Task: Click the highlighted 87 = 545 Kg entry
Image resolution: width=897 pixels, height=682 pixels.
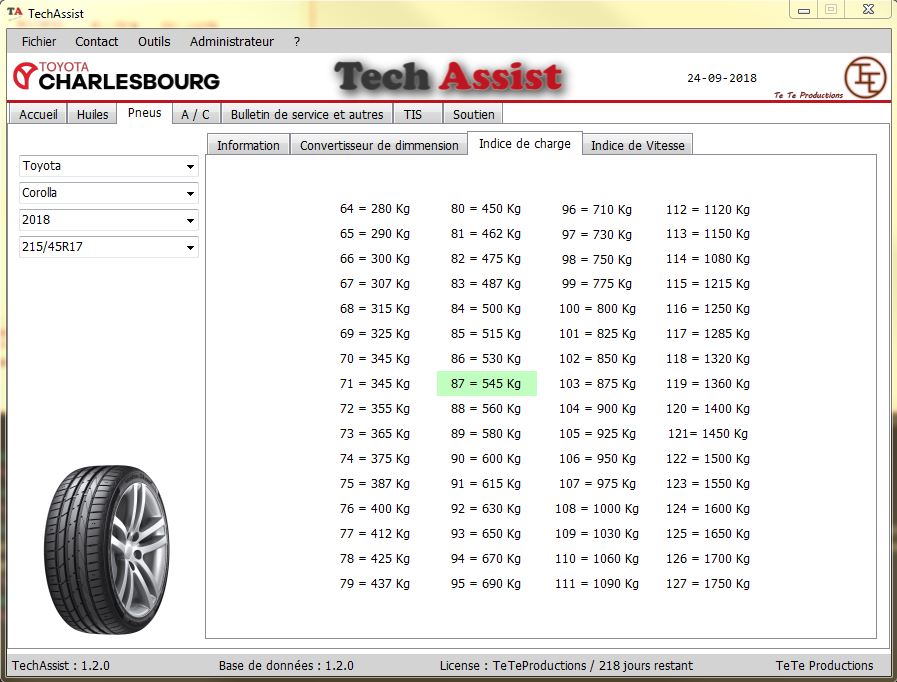Action: [x=486, y=384]
